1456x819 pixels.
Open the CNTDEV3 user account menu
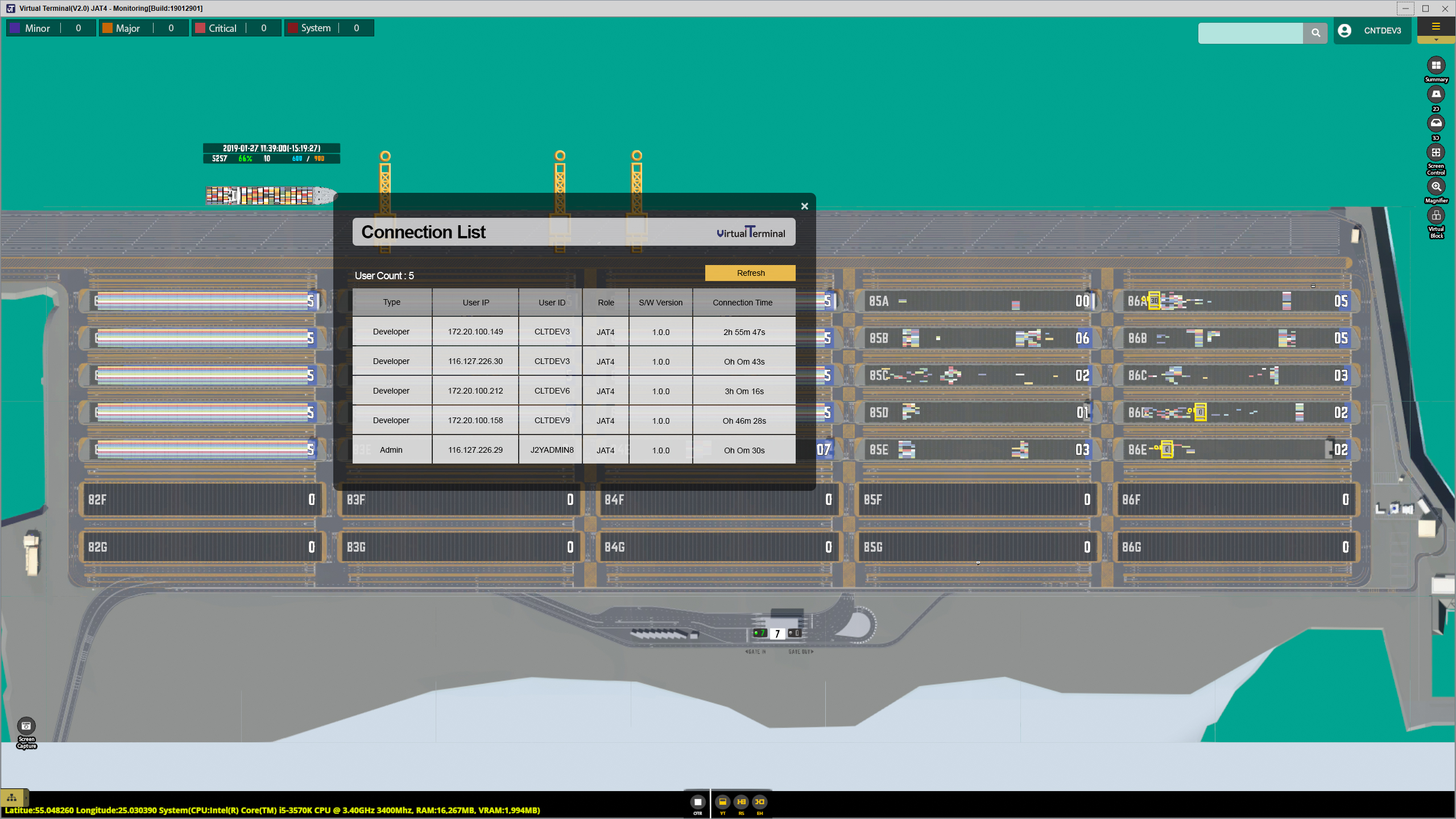point(1372,31)
